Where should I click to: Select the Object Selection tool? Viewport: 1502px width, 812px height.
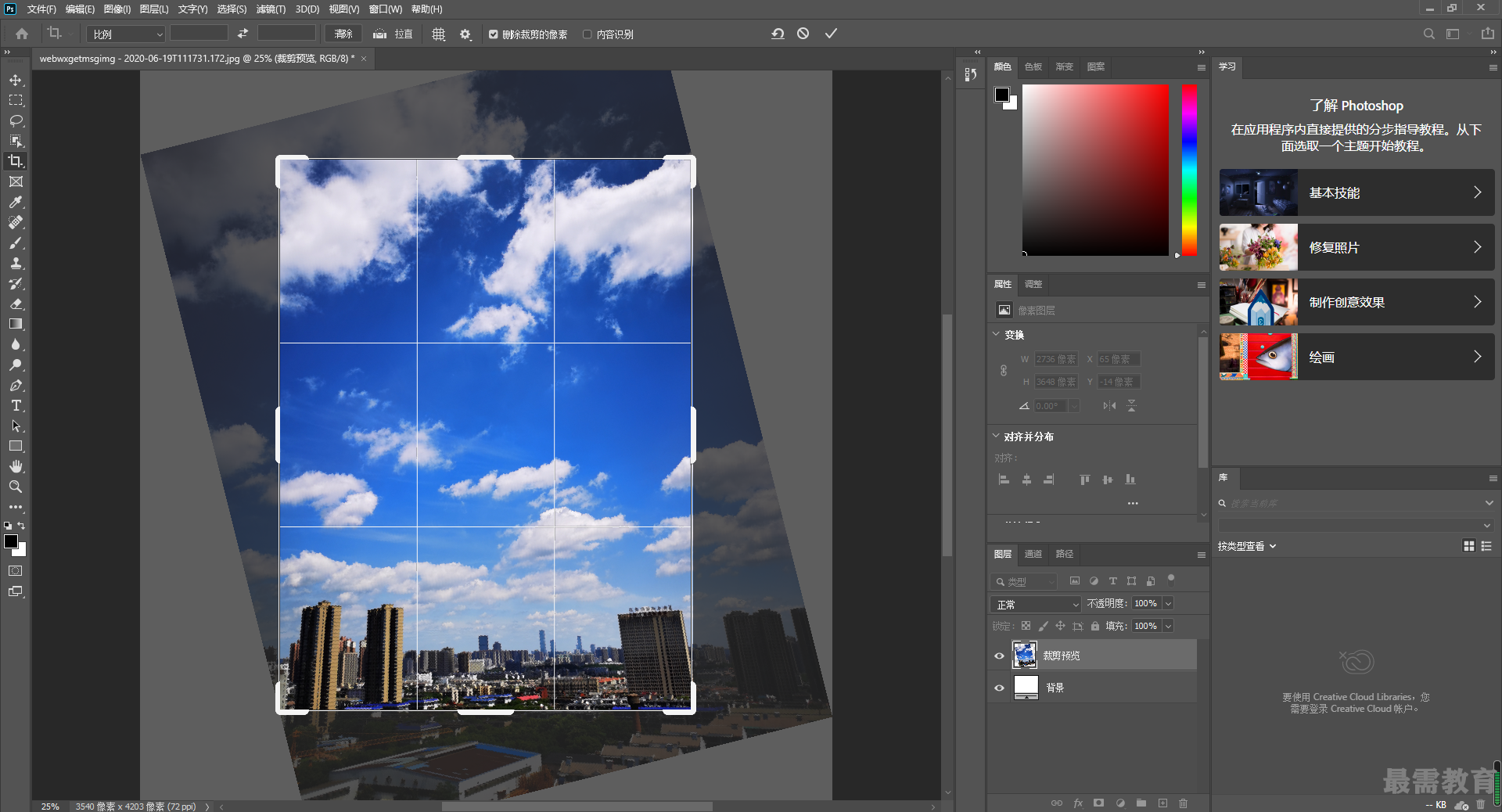(16, 141)
